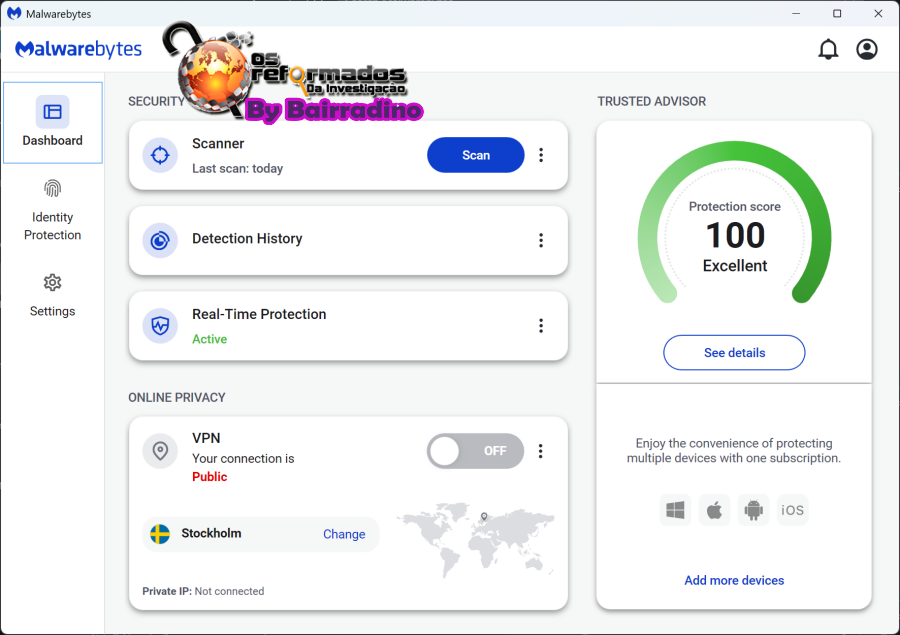Open the Settings section
The image size is (900, 635).
pos(52,296)
